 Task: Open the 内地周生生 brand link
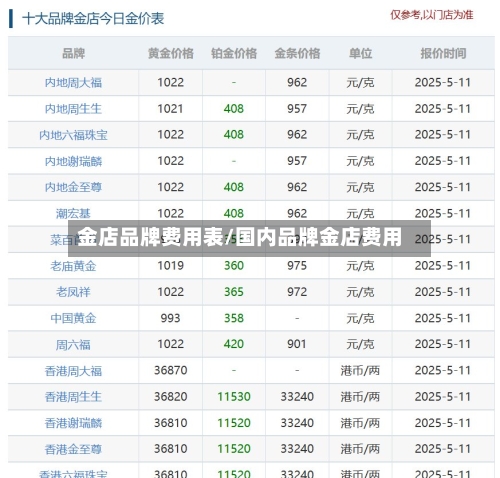(73, 109)
